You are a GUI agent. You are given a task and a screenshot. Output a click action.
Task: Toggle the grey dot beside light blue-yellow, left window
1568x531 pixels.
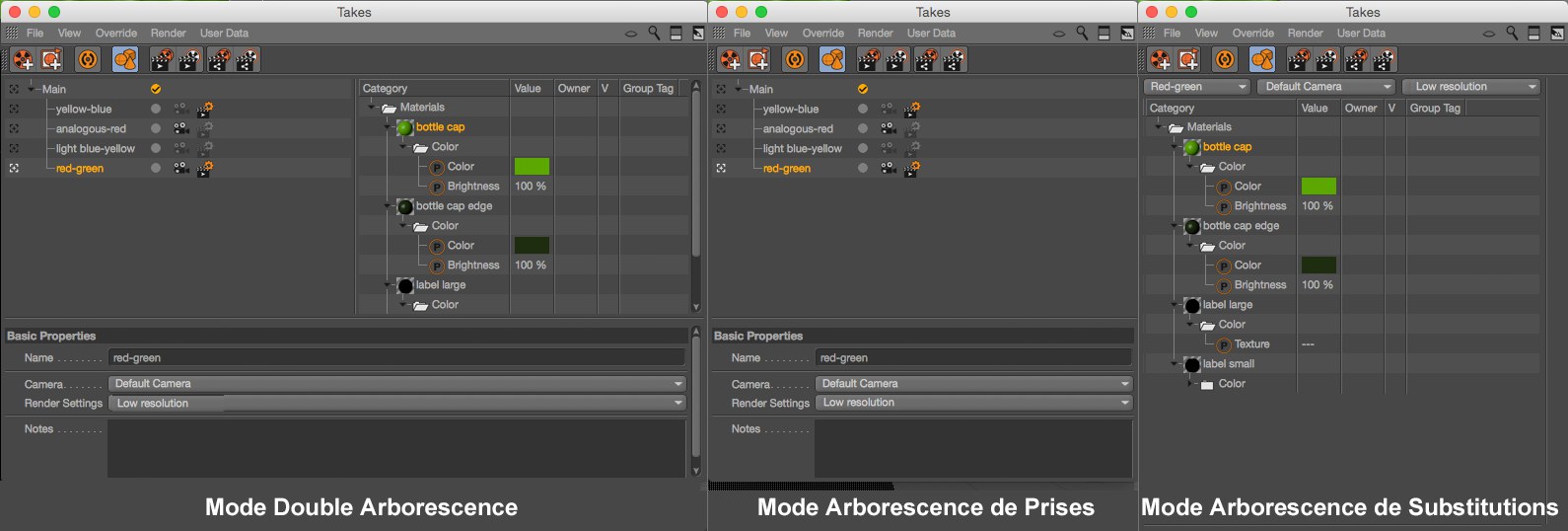[156, 148]
